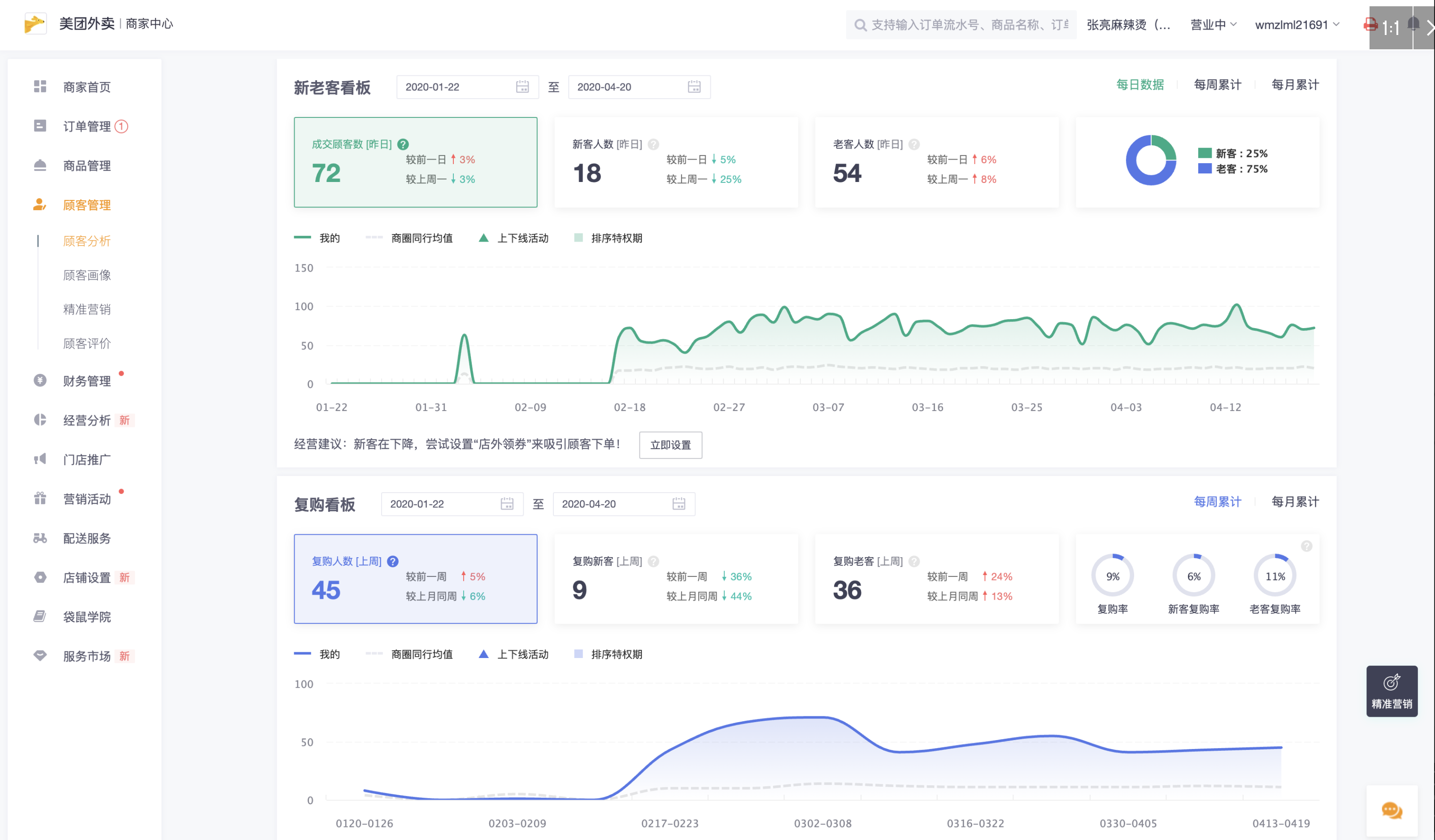
Task: Open notifications via the bell icon
Action: [x=1413, y=25]
